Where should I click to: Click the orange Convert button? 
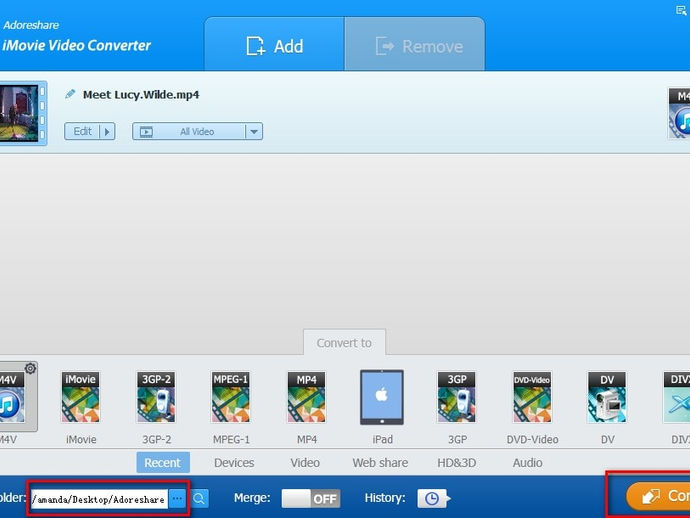pyautogui.click(x=659, y=496)
